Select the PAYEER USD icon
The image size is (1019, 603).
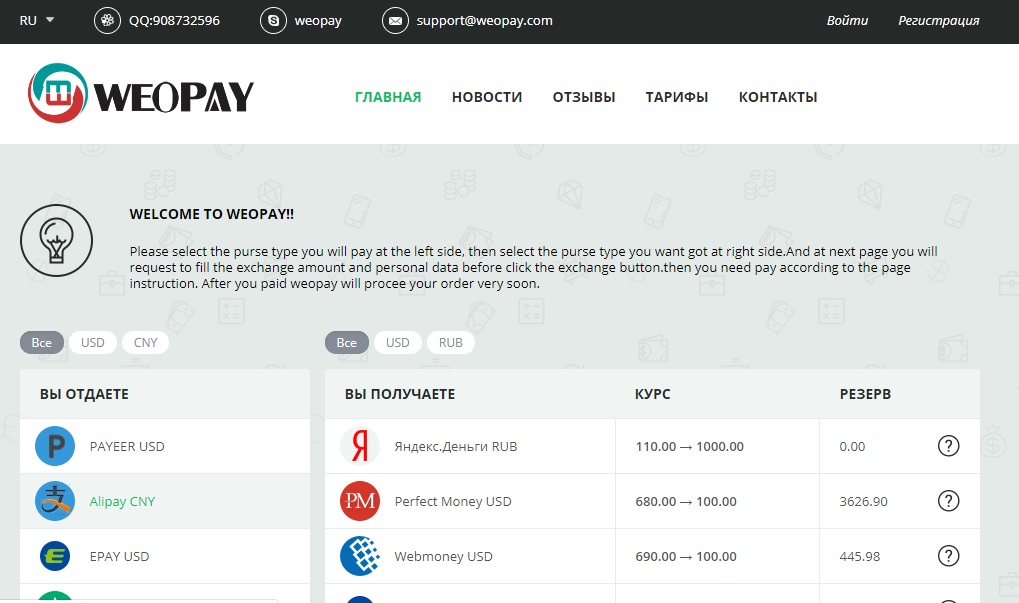(x=55, y=446)
